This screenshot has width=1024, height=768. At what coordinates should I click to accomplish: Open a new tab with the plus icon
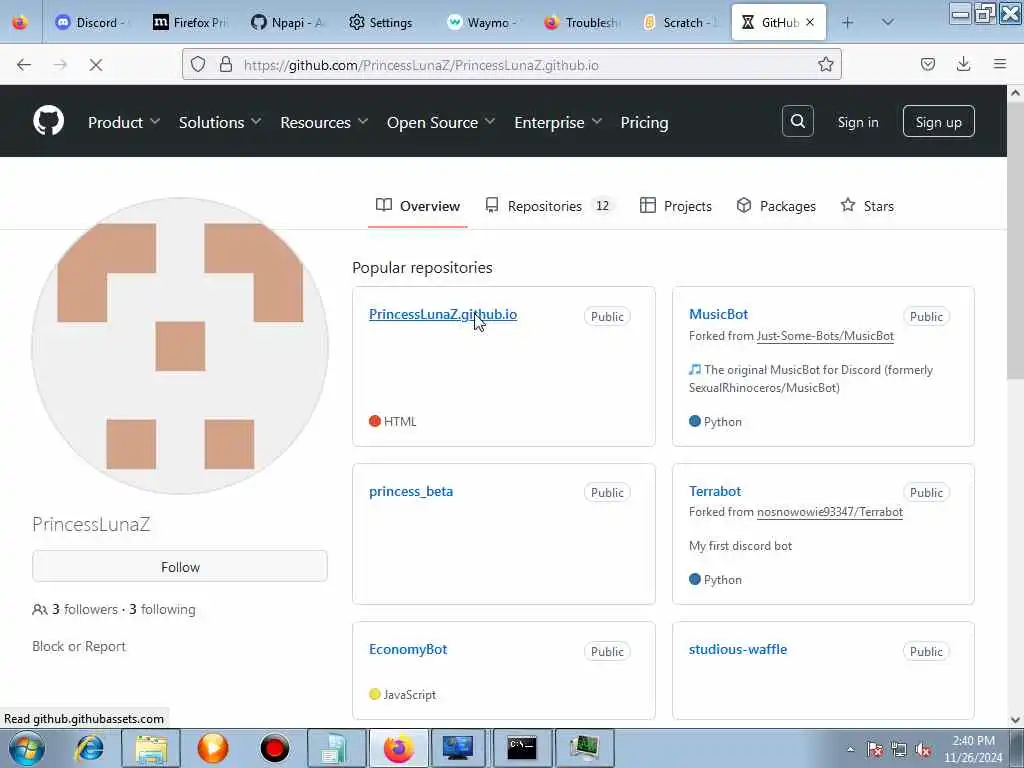pyautogui.click(x=847, y=22)
